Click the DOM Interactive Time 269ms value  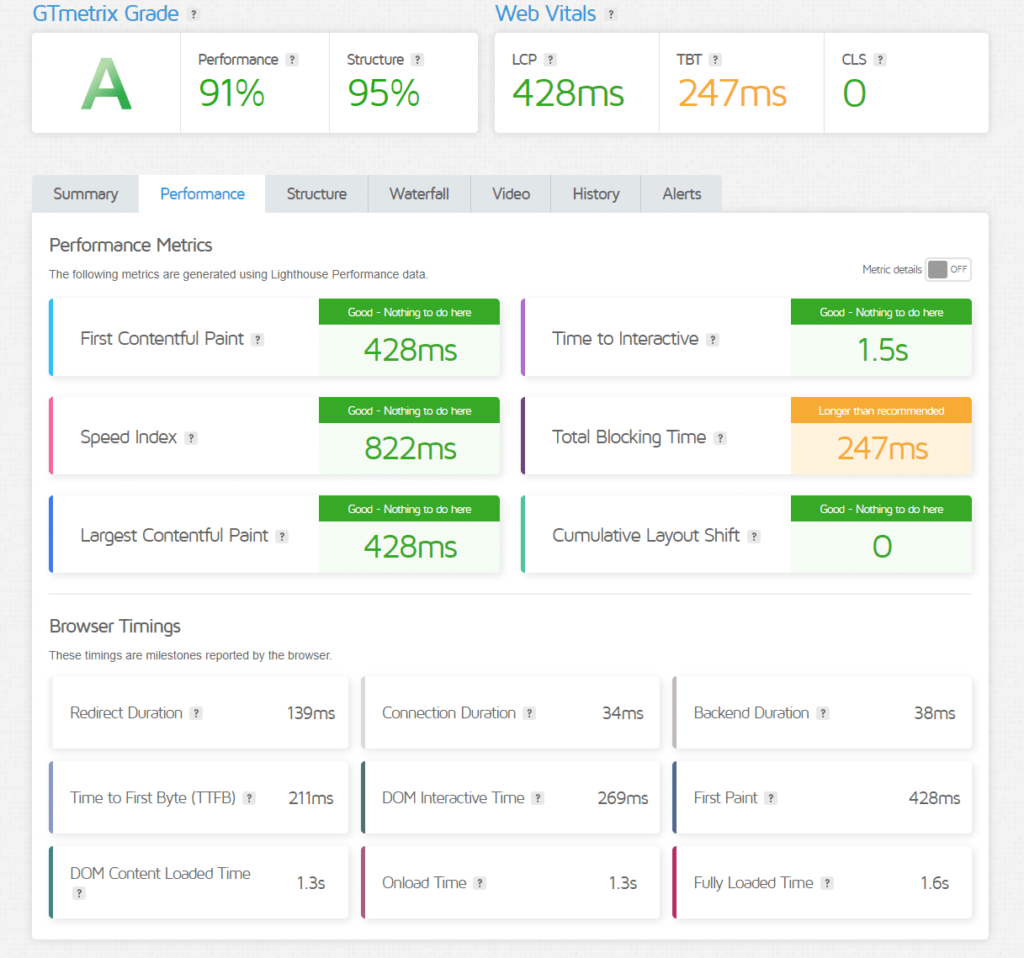click(x=622, y=798)
